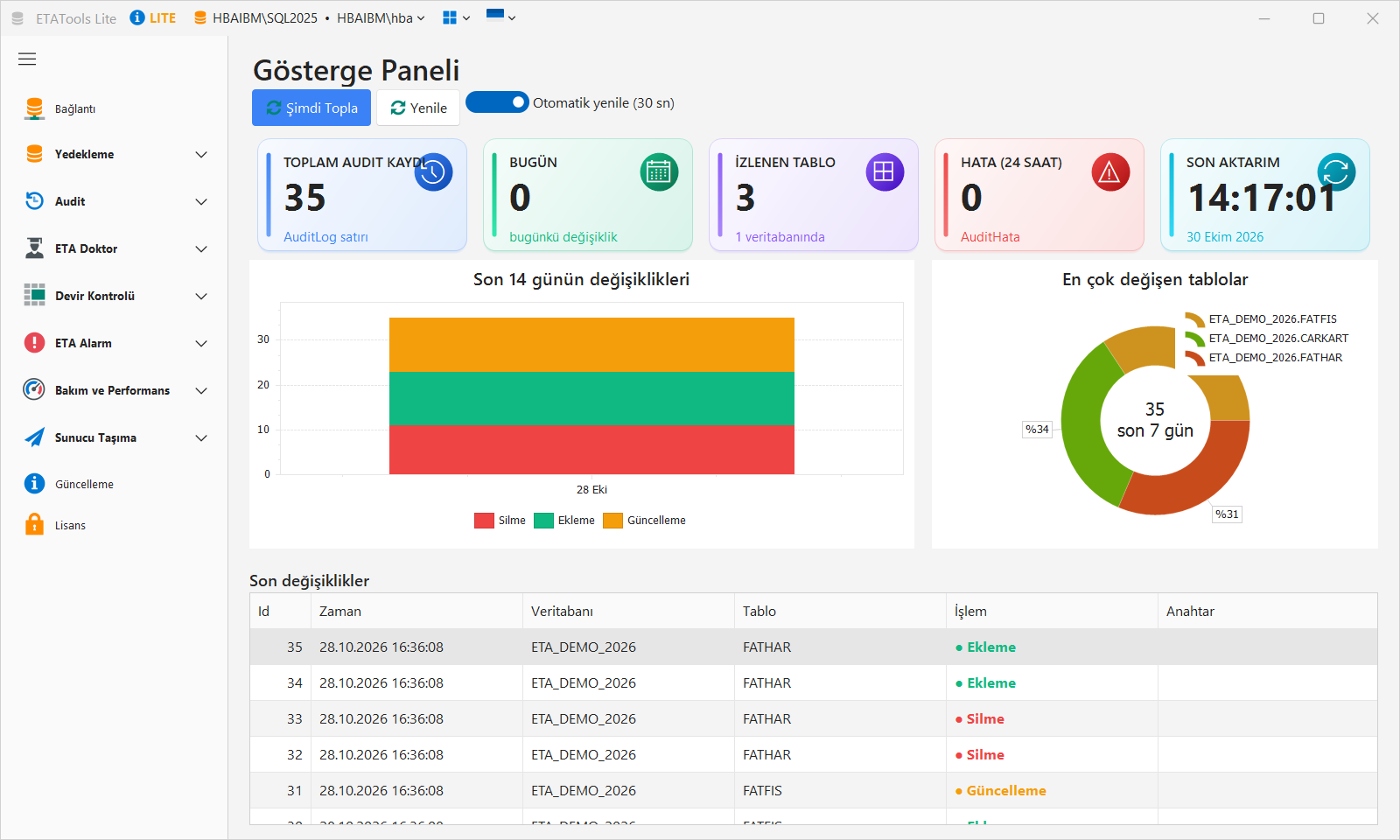The height and width of the screenshot is (840, 1400).
Task: Toggle the Otomatik yenile switch
Action: pos(497,102)
